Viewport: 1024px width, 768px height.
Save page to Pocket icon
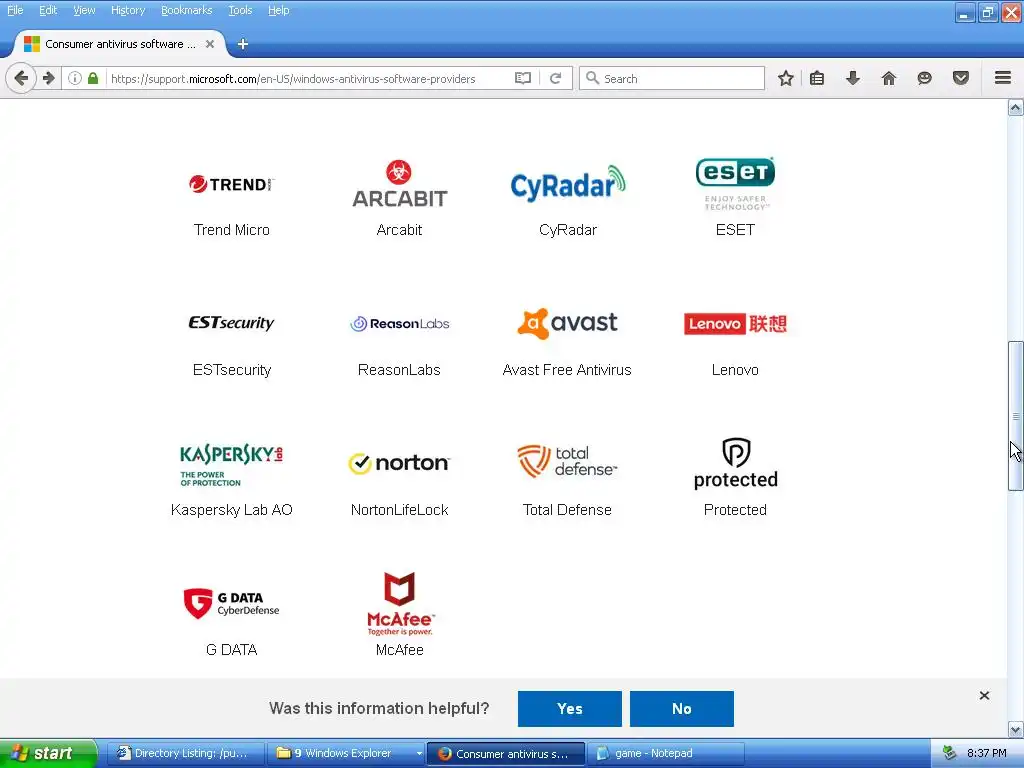tap(961, 78)
